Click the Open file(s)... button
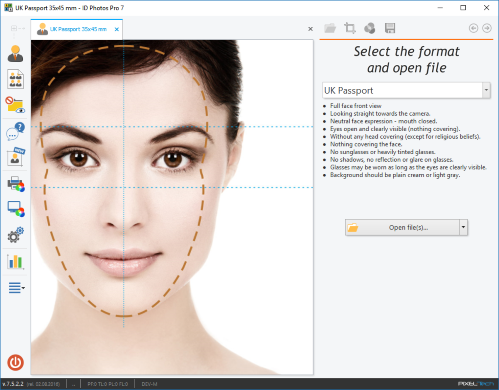 point(402,227)
